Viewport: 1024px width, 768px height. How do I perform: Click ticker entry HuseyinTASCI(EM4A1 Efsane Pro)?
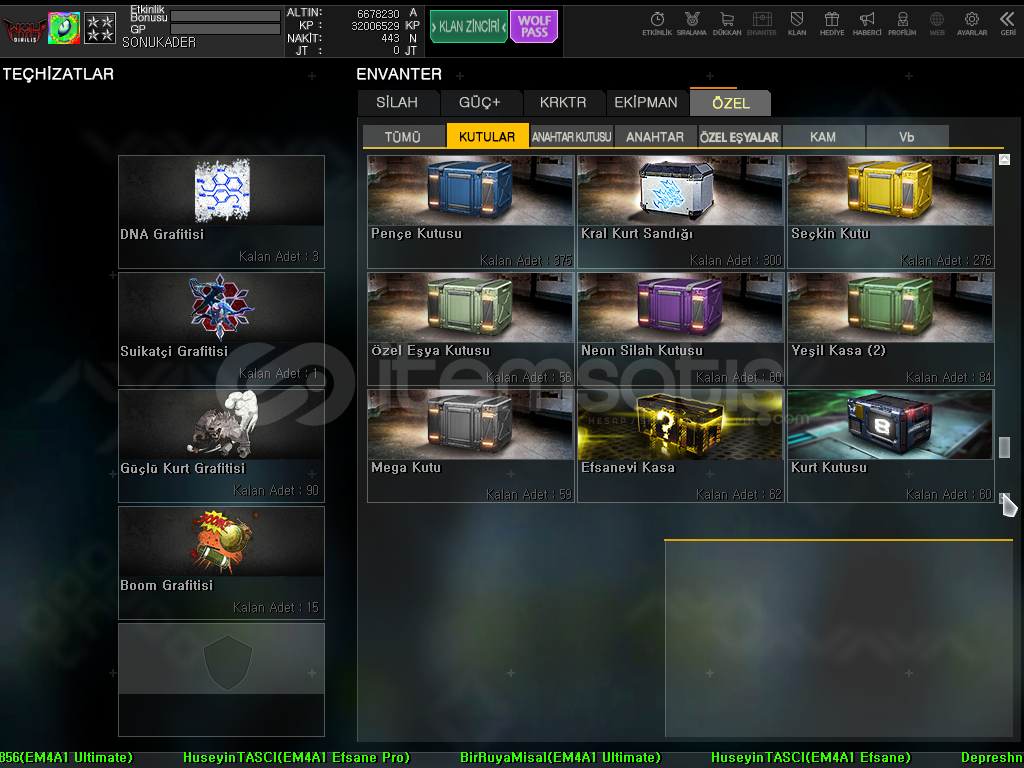296,758
